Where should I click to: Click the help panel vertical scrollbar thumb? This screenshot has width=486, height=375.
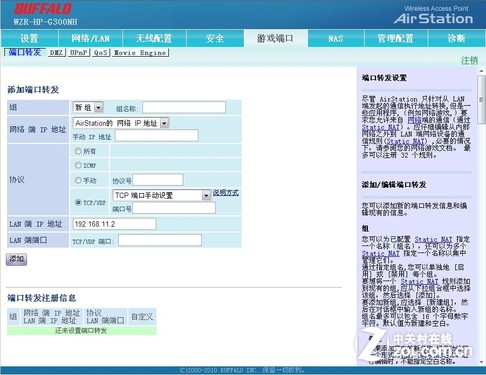tap(481, 99)
